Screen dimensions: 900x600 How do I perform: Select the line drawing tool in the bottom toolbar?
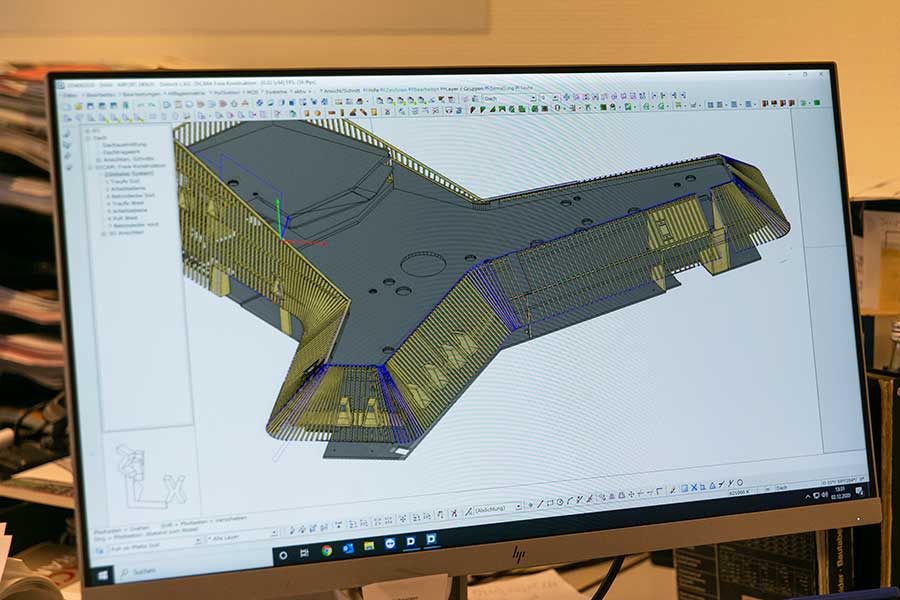tap(540, 504)
